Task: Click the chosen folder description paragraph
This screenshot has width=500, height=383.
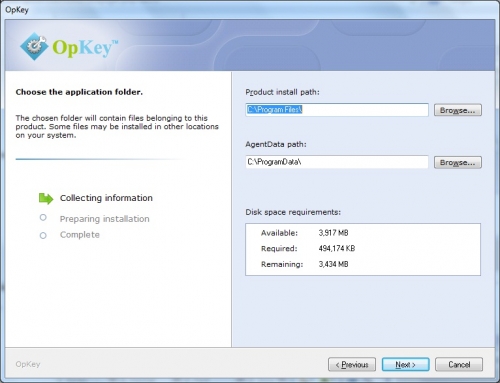Action: coord(117,127)
